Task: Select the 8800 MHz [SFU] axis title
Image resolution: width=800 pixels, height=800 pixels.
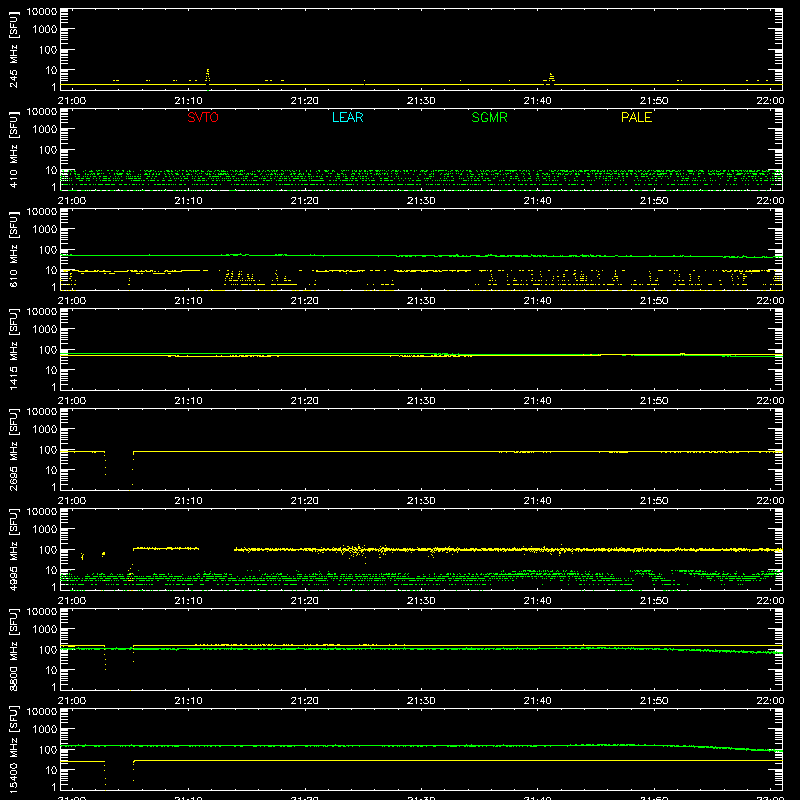Action: [13, 649]
